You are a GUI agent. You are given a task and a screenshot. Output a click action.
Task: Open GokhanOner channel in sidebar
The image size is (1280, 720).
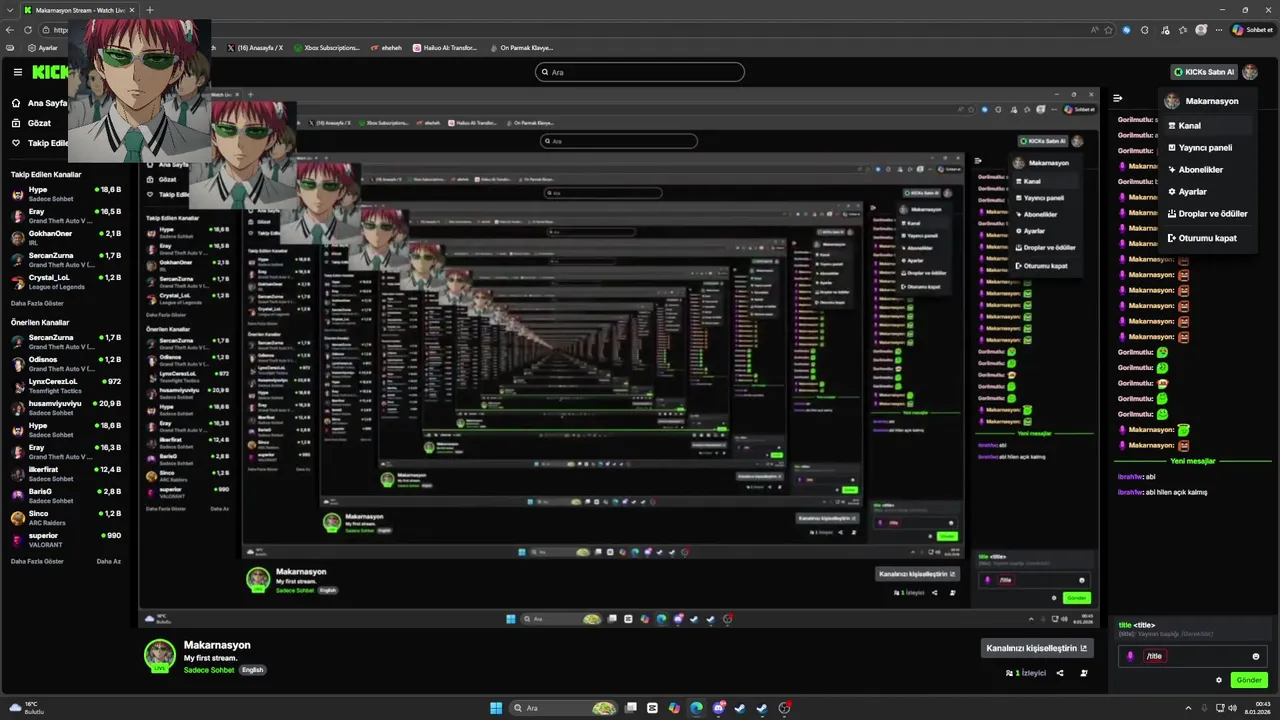point(66,238)
